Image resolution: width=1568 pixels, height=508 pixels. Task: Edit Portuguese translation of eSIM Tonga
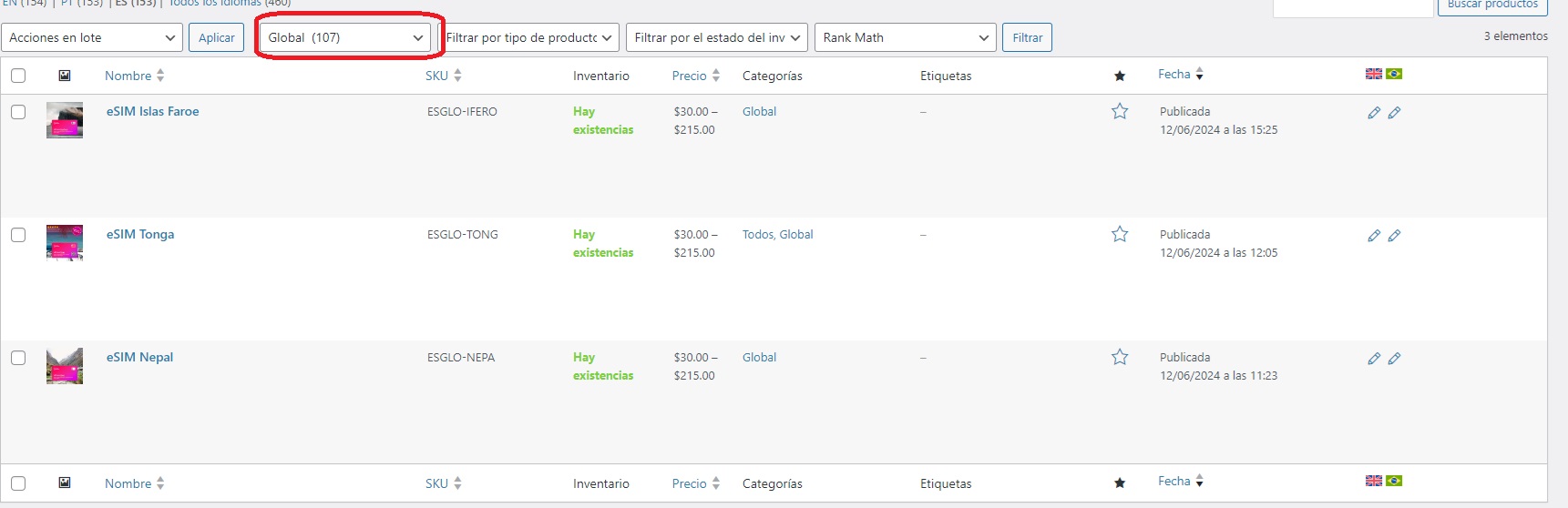(1394, 236)
